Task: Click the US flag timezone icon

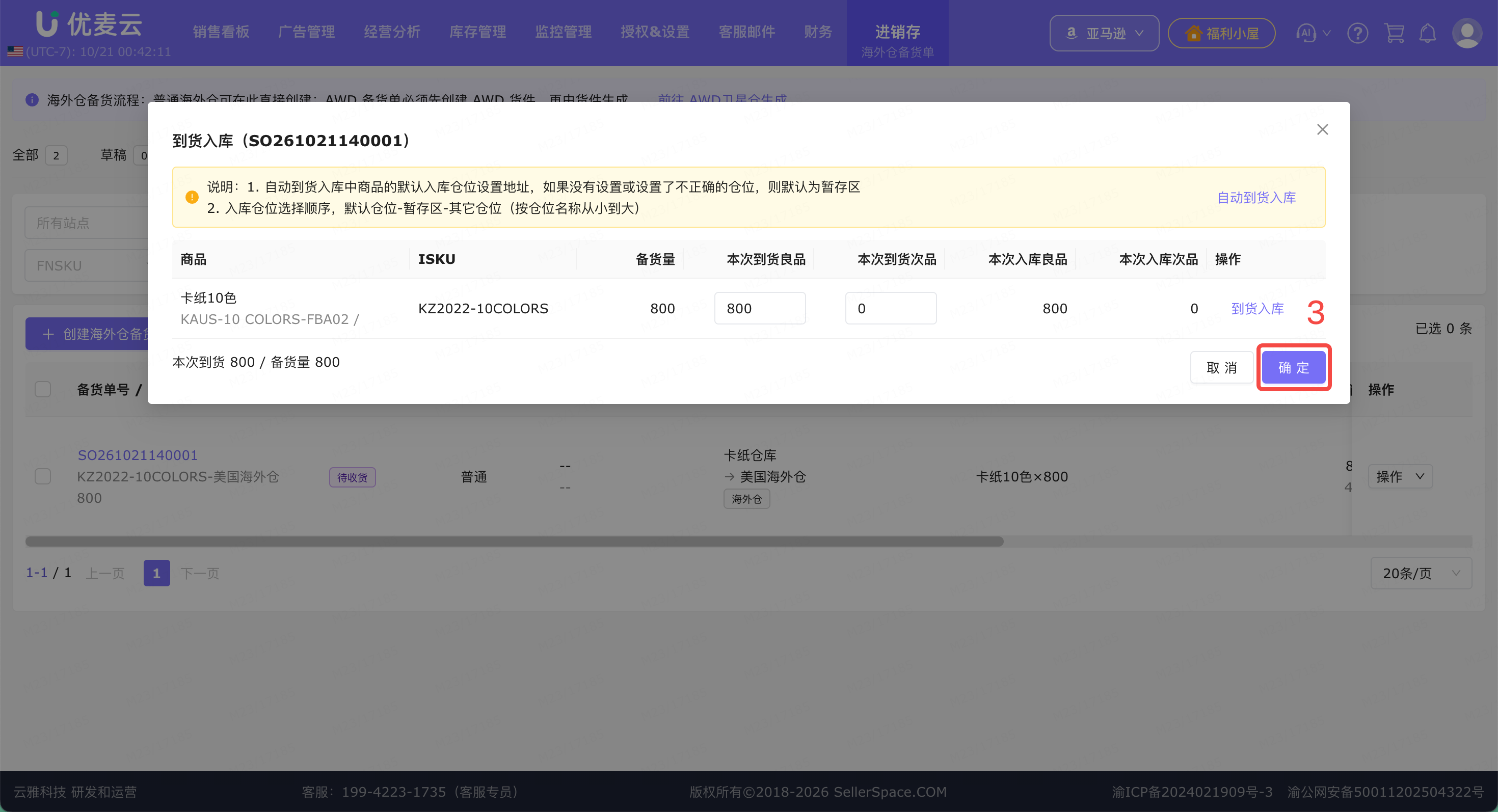Action: click(x=15, y=51)
